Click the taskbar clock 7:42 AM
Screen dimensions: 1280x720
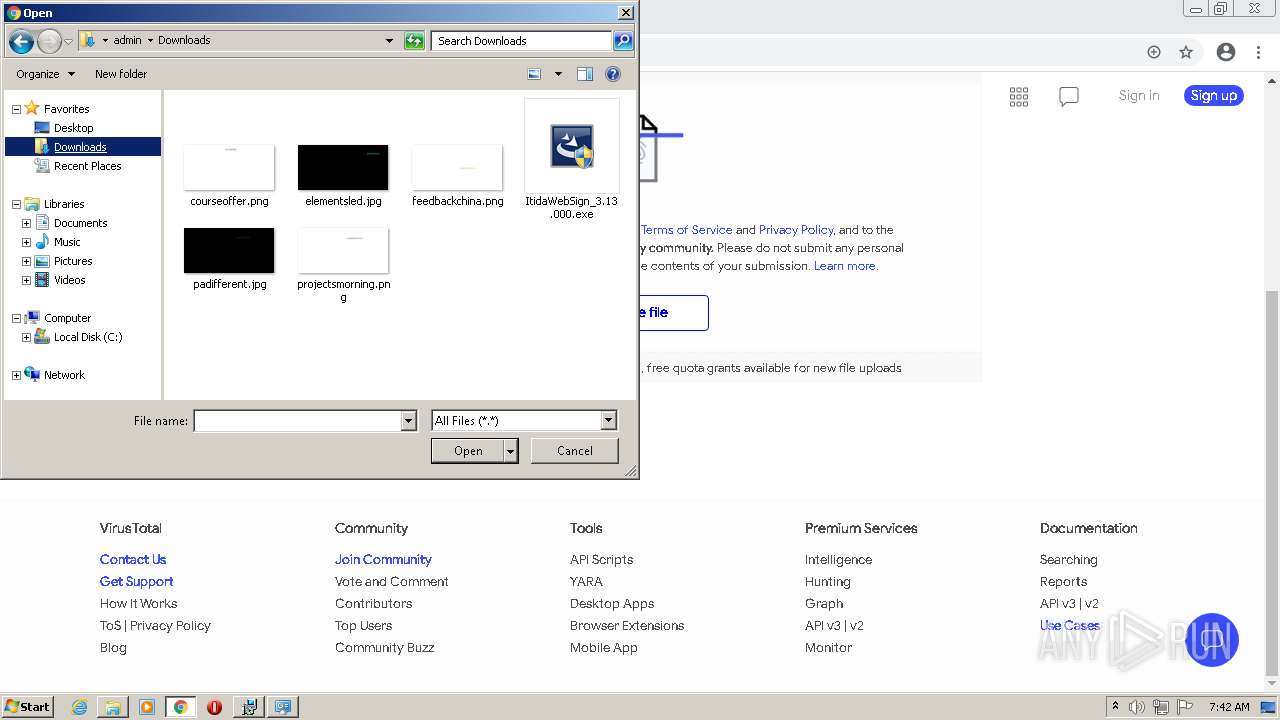(1229, 707)
